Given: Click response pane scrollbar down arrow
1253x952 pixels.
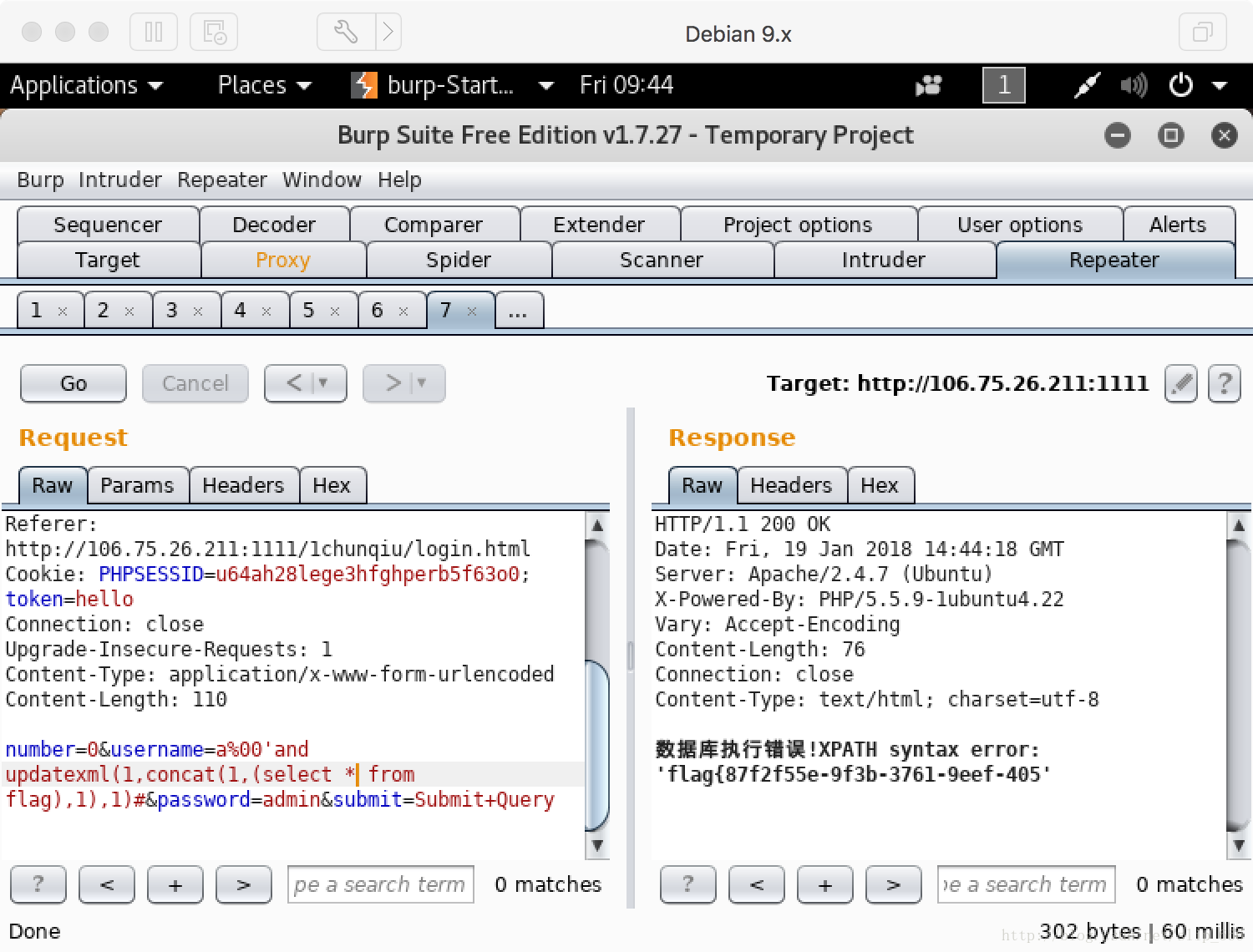Looking at the screenshot, I should point(1239,845).
